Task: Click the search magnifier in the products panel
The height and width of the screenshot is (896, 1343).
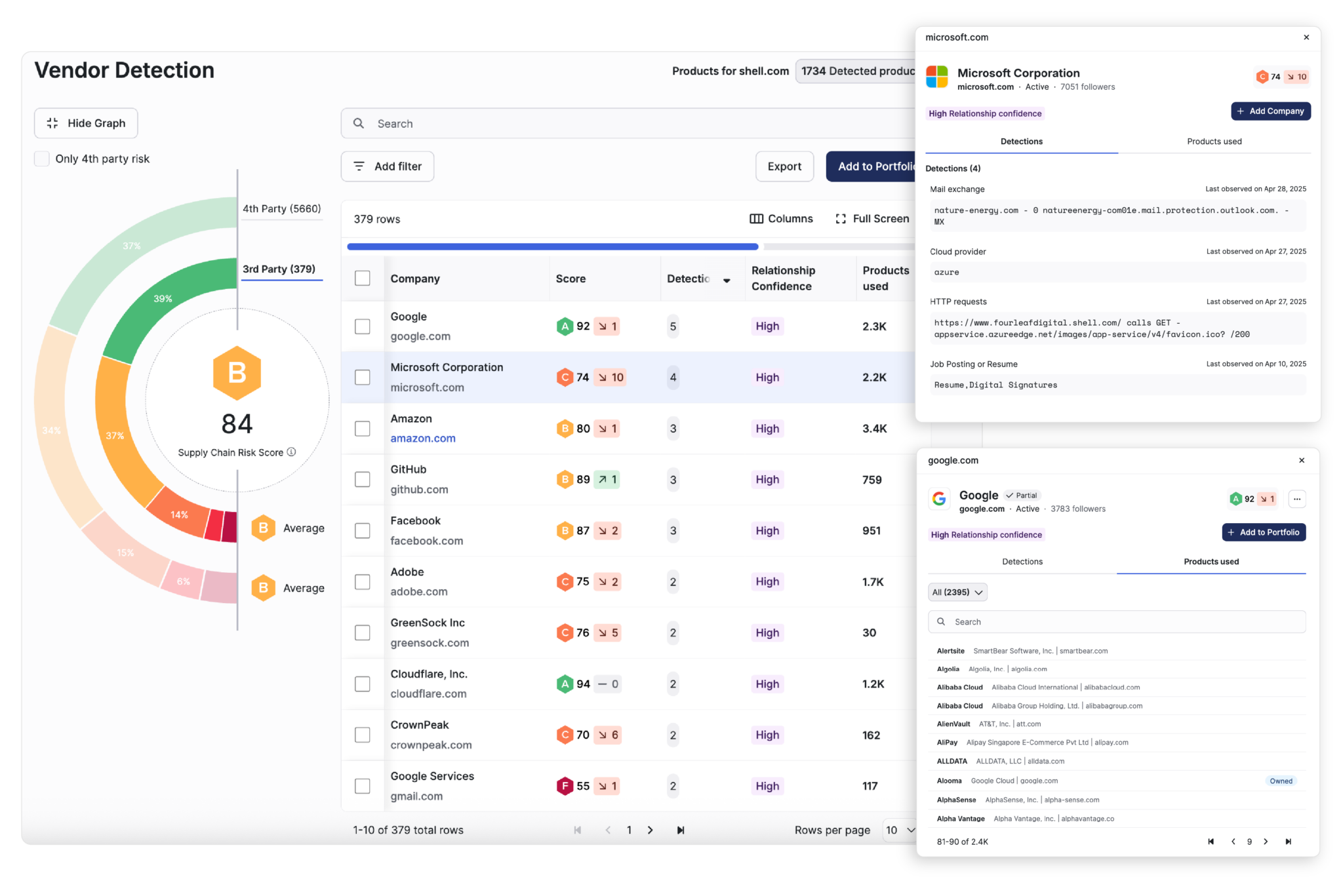Action: (941, 621)
